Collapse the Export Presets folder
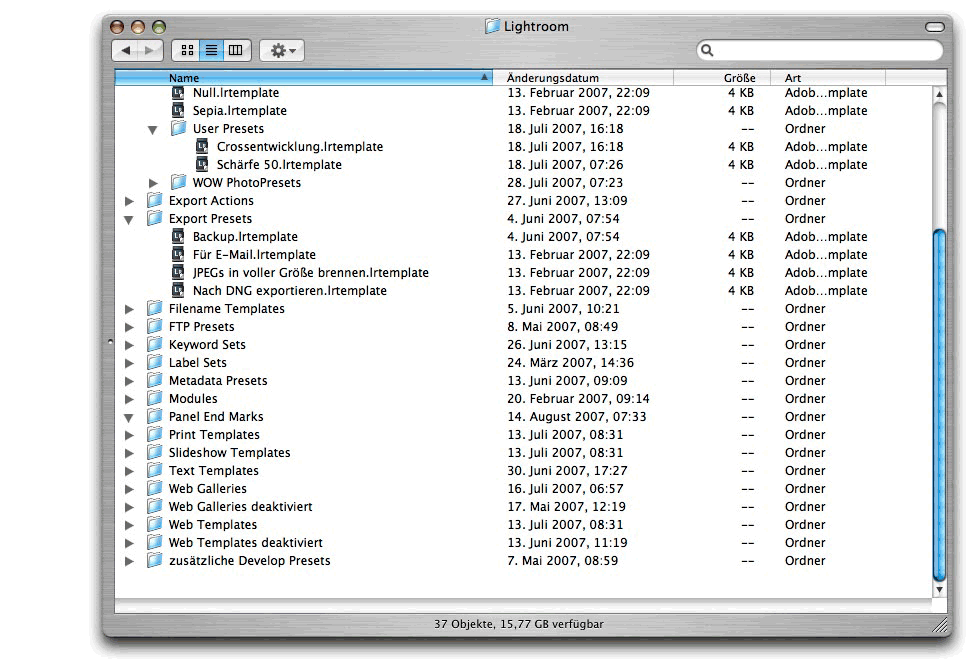The width and height of the screenshot is (972, 659). [x=128, y=219]
